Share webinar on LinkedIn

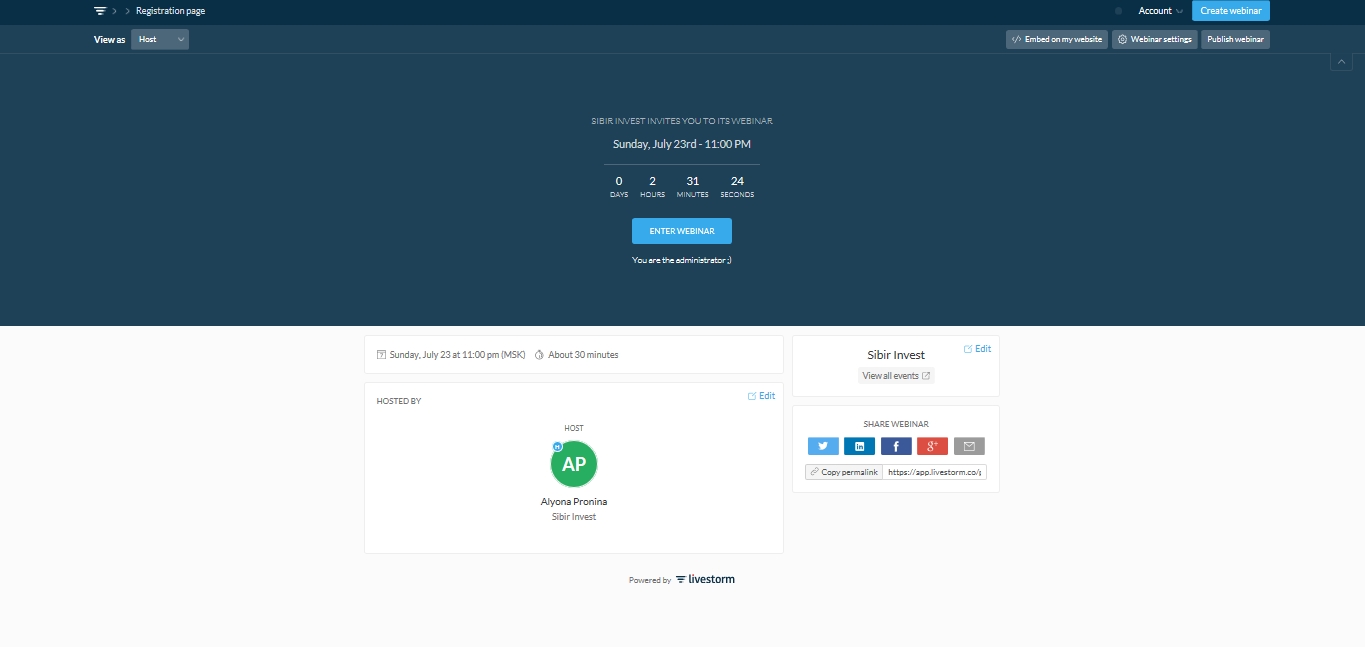[x=859, y=446]
